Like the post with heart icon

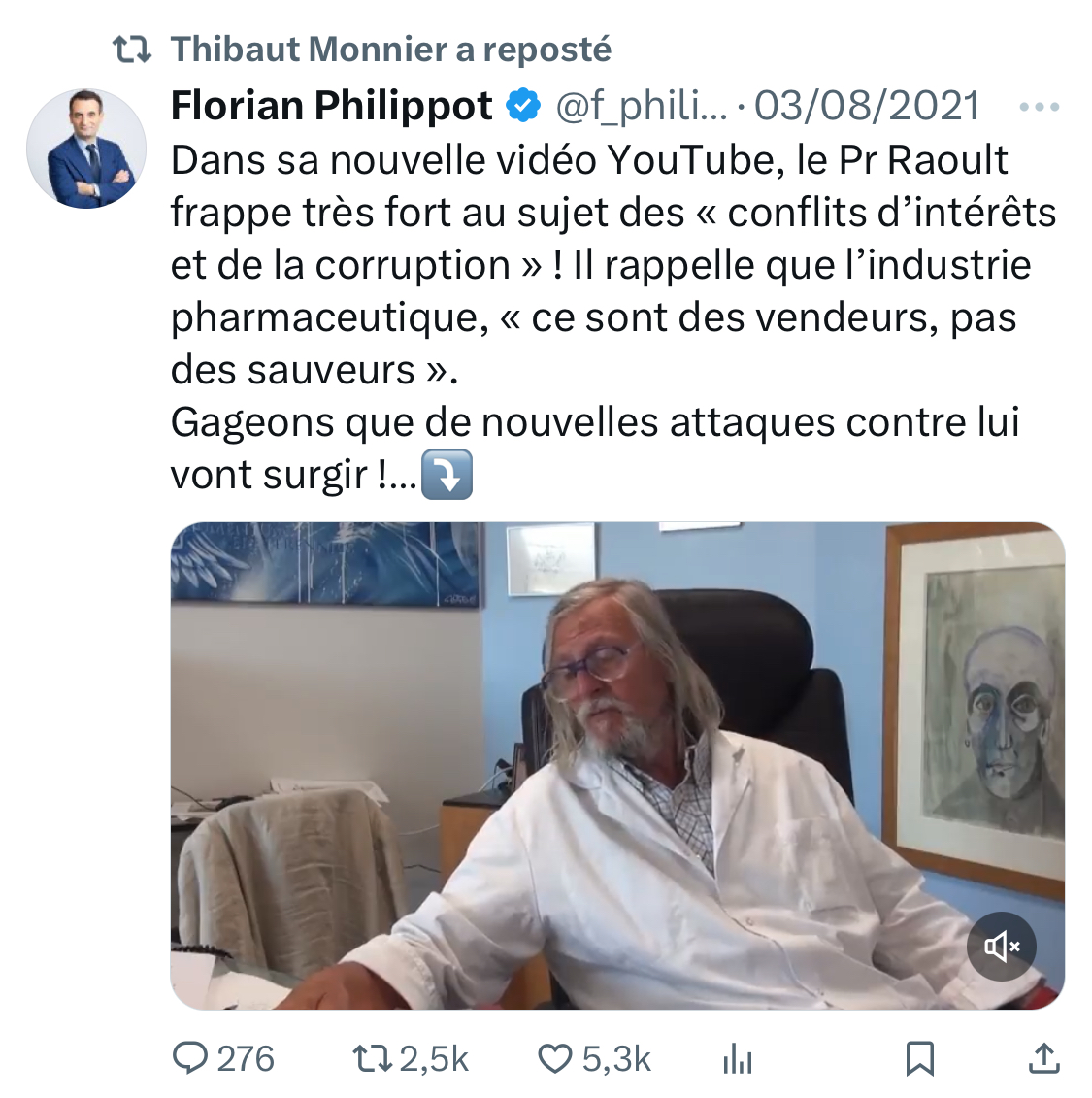[555, 1058]
